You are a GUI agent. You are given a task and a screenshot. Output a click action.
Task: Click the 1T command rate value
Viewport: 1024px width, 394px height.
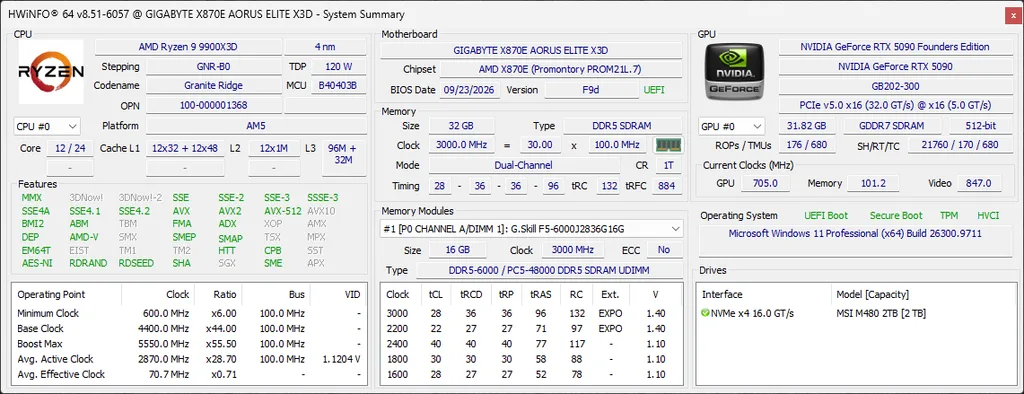(668, 166)
